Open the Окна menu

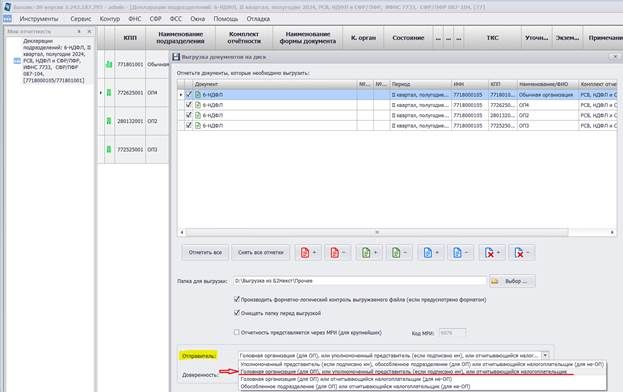(x=197, y=19)
